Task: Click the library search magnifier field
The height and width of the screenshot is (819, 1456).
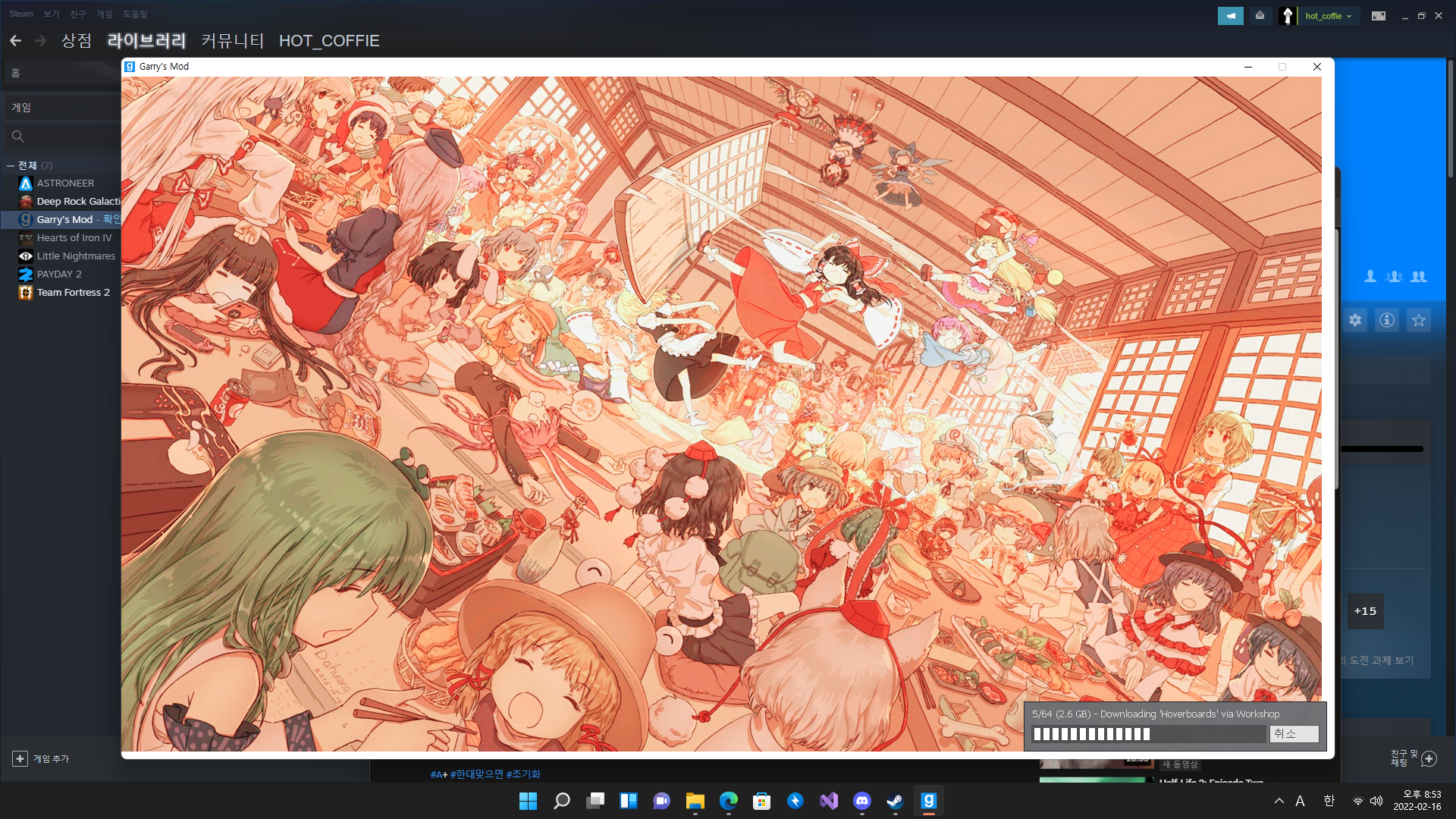Action: point(63,136)
